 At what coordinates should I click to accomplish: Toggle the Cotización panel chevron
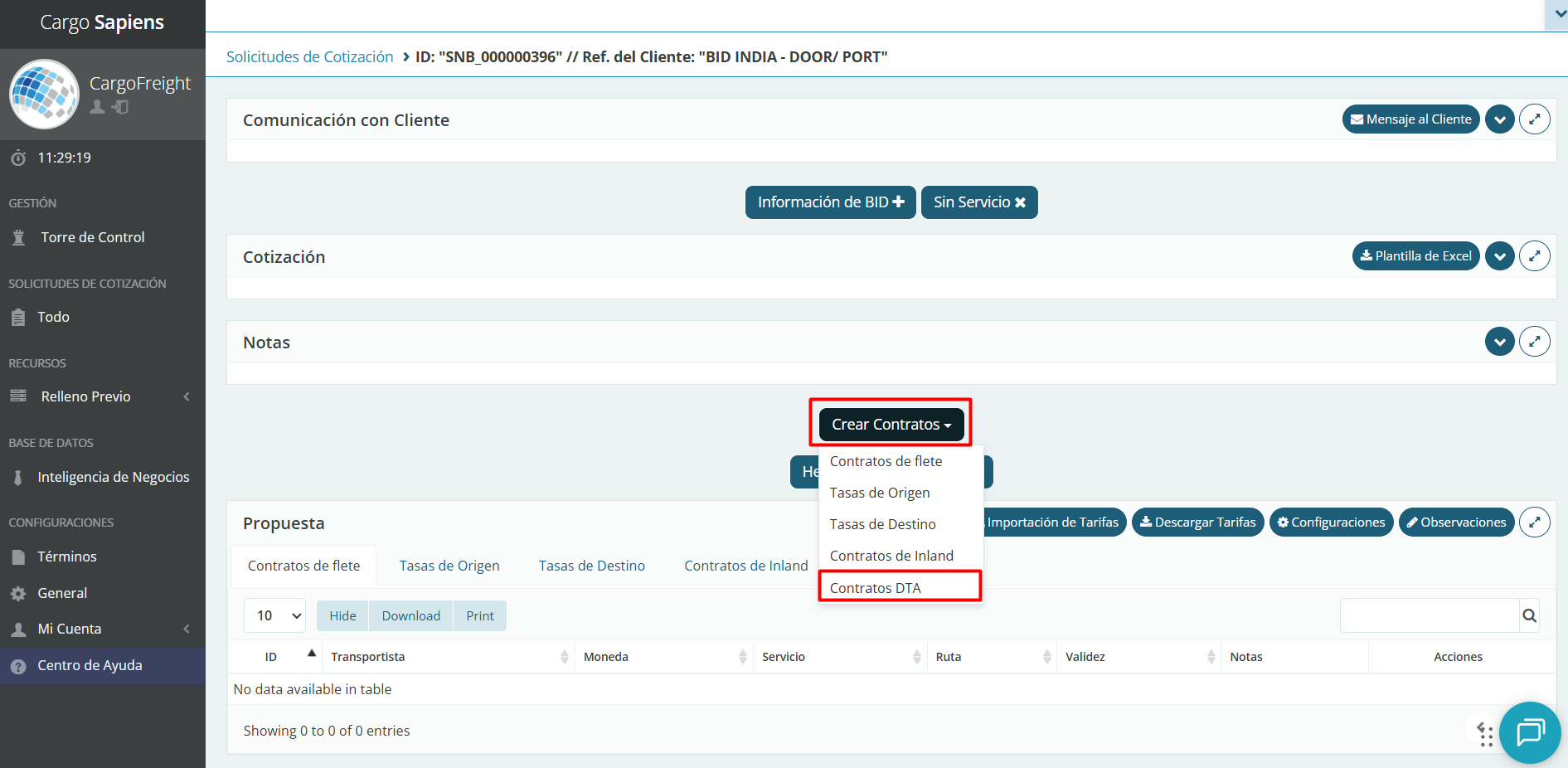tap(1499, 256)
